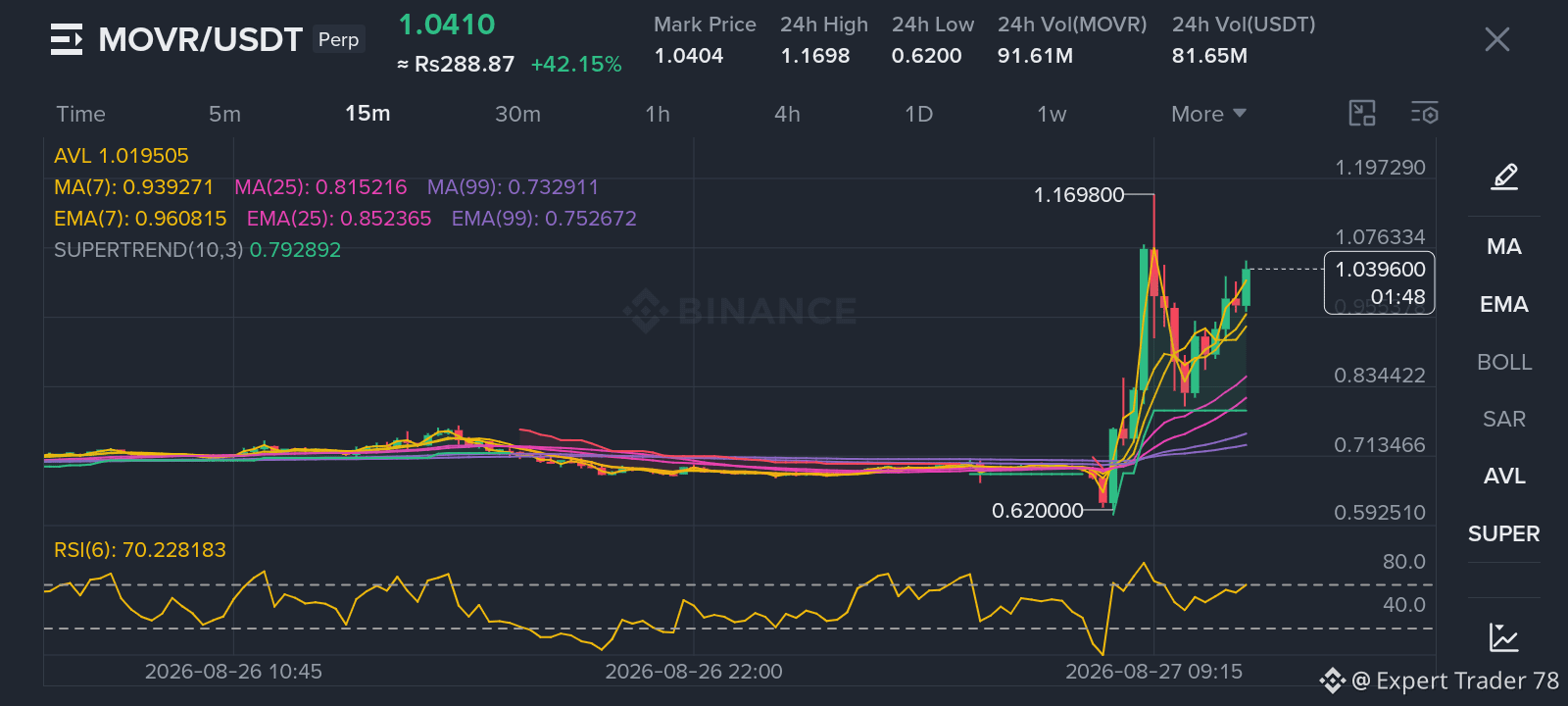Click the RSI 80.0 axis label
The height and width of the screenshot is (706, 1568).
[x=1403, y=562]
